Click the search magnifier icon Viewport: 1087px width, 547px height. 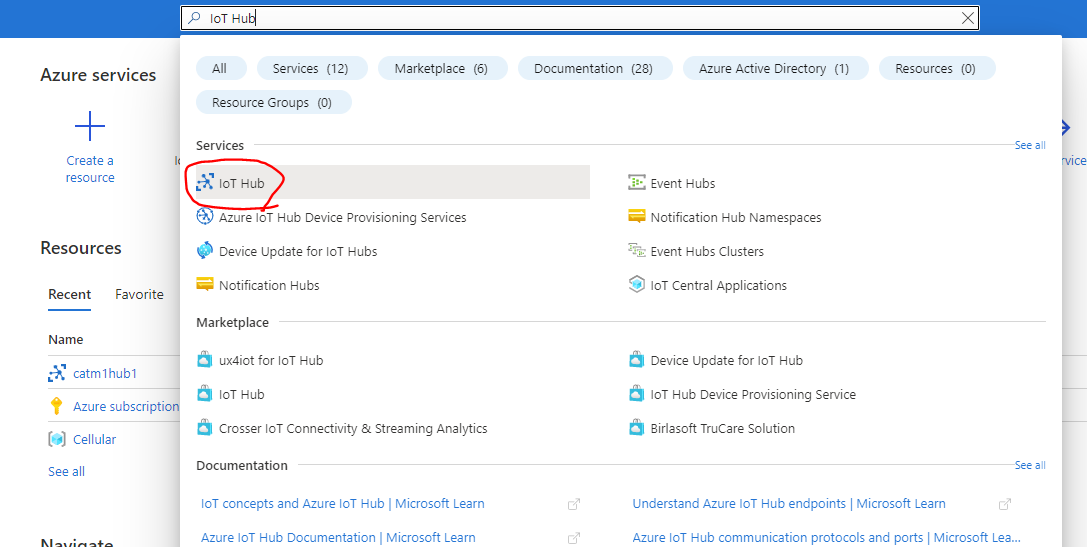point(195,19)
